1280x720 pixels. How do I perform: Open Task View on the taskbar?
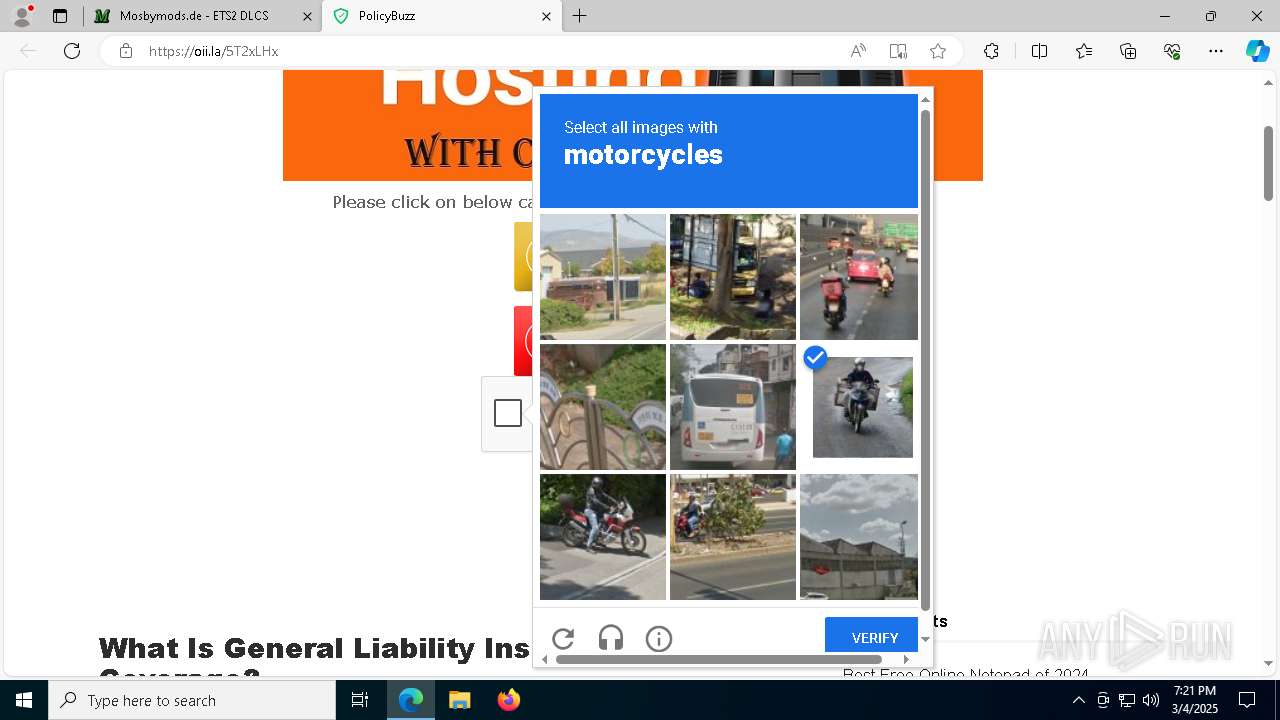(360, 700)
